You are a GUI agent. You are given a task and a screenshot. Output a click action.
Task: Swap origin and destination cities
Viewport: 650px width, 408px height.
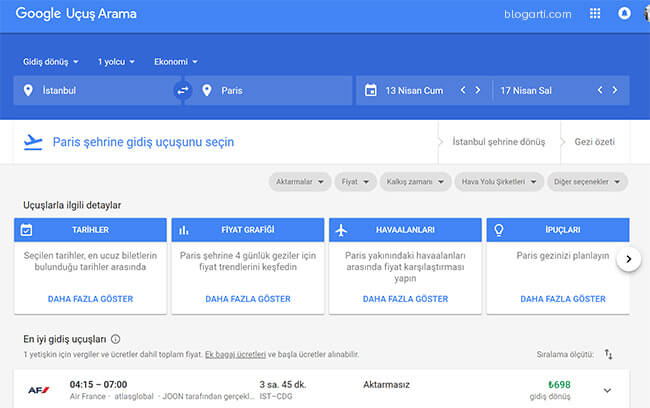tap(183, 90)
